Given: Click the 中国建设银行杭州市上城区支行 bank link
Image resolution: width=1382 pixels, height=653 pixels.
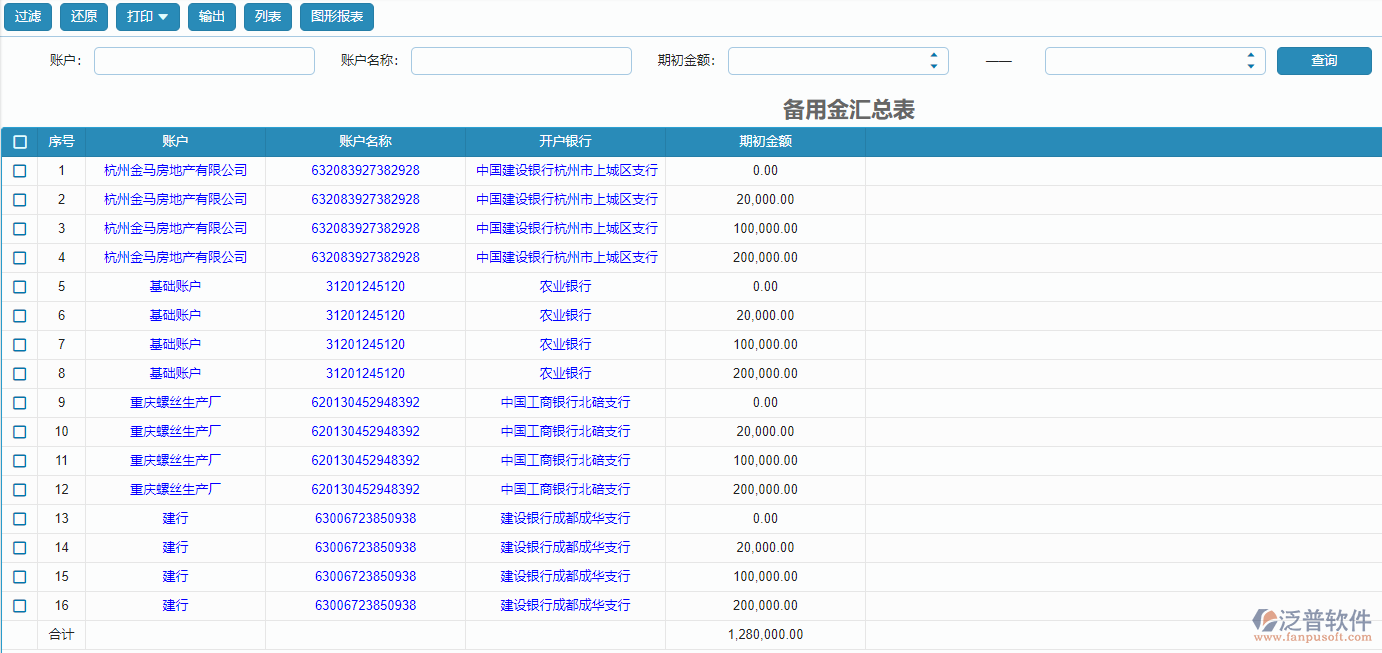Looking at the screenshot, I should (565, 170).
